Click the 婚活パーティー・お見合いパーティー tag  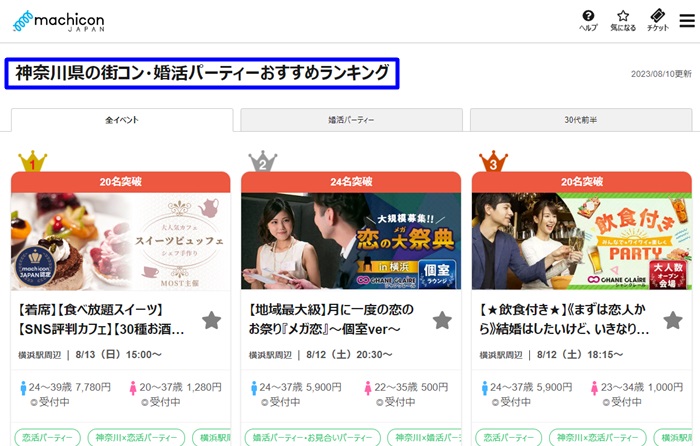pyautogui.click(x=312, y=437)
